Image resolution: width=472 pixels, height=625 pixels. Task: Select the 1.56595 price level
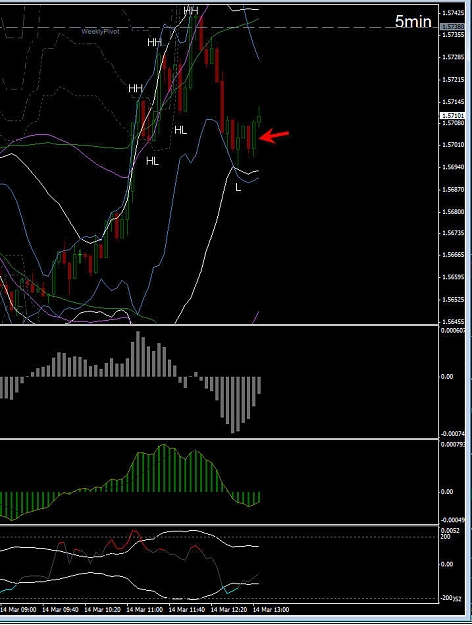coord(453,277)
